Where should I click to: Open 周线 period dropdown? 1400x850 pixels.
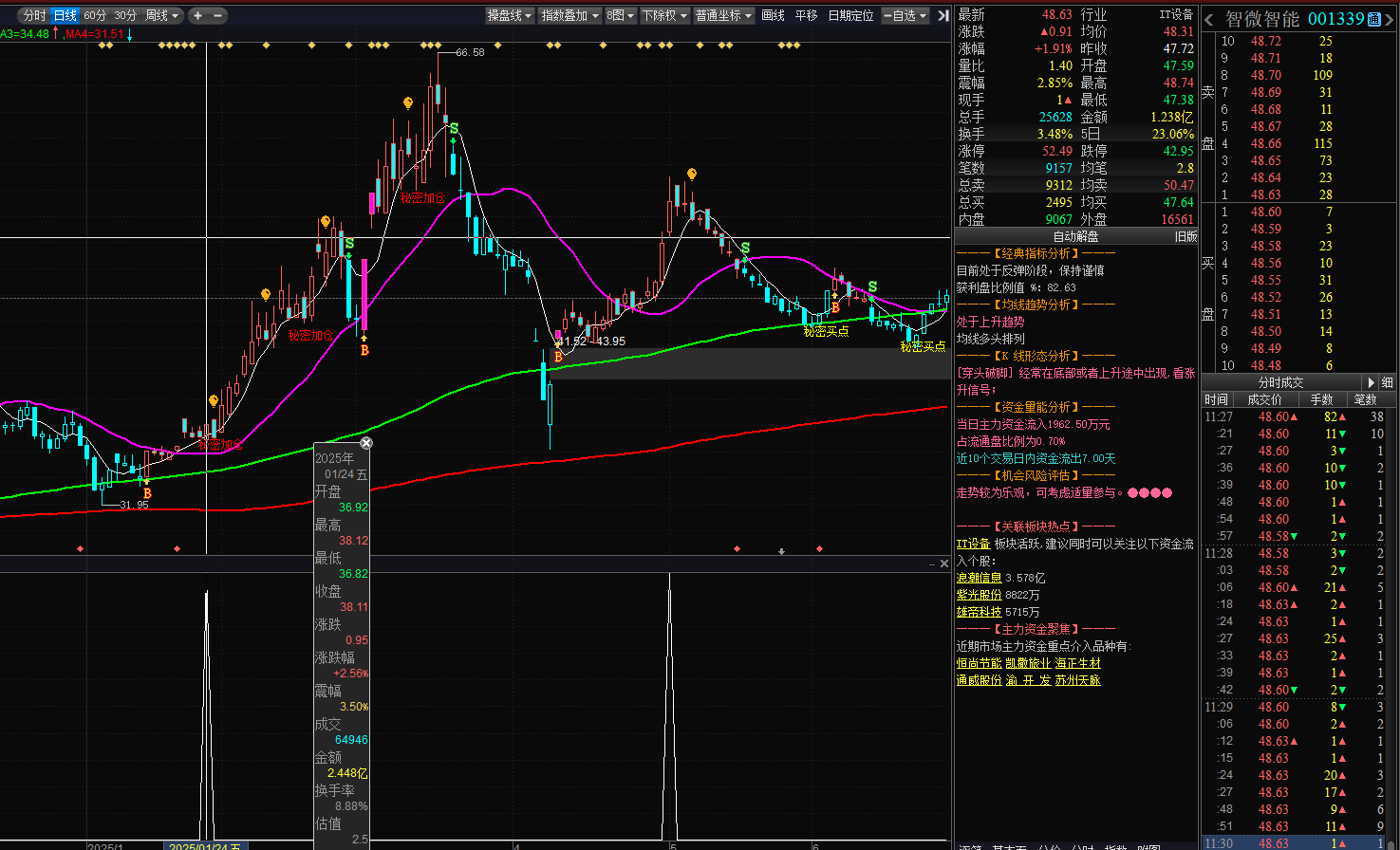tap(162, 15)
